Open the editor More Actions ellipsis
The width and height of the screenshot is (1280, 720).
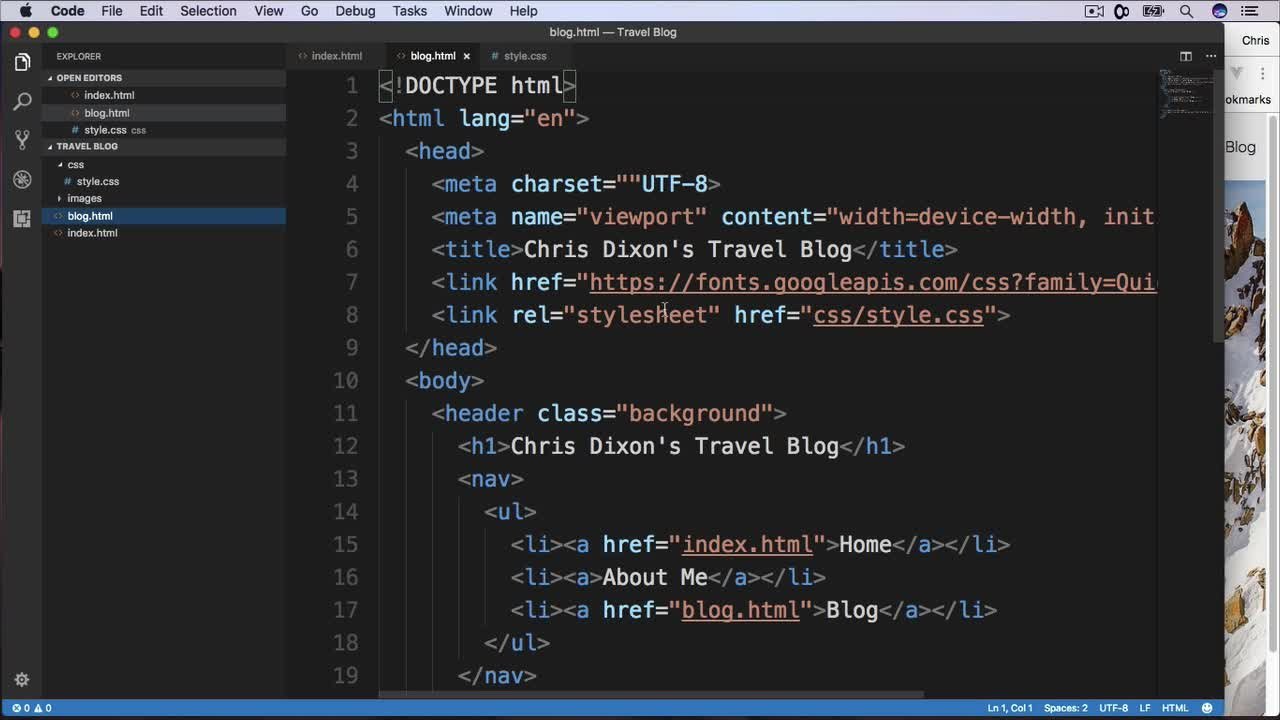click(1210, 56)
